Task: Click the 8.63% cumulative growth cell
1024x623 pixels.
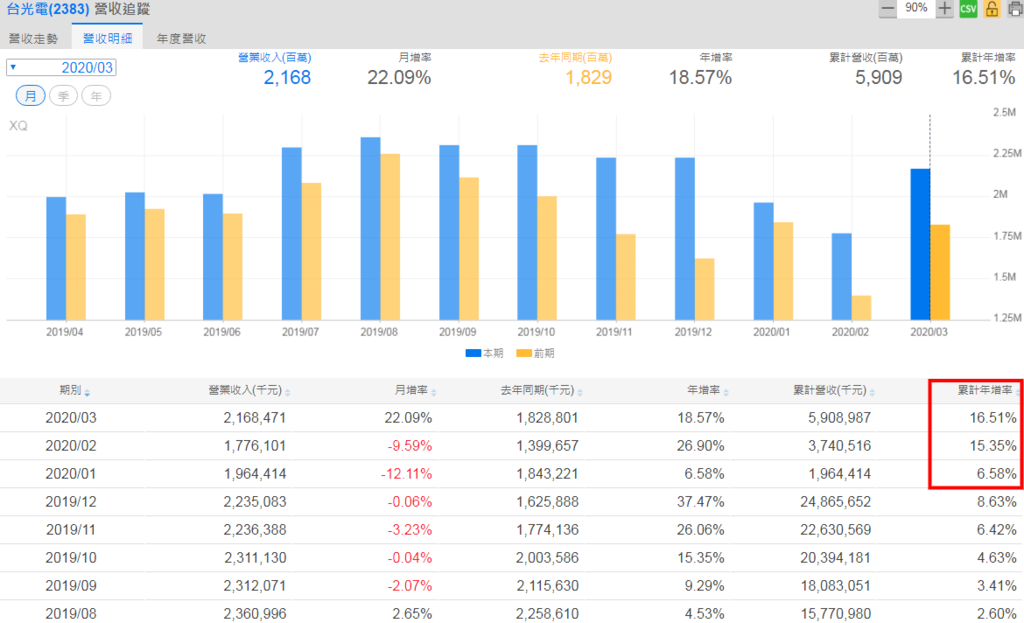Action: coord(997,502)
